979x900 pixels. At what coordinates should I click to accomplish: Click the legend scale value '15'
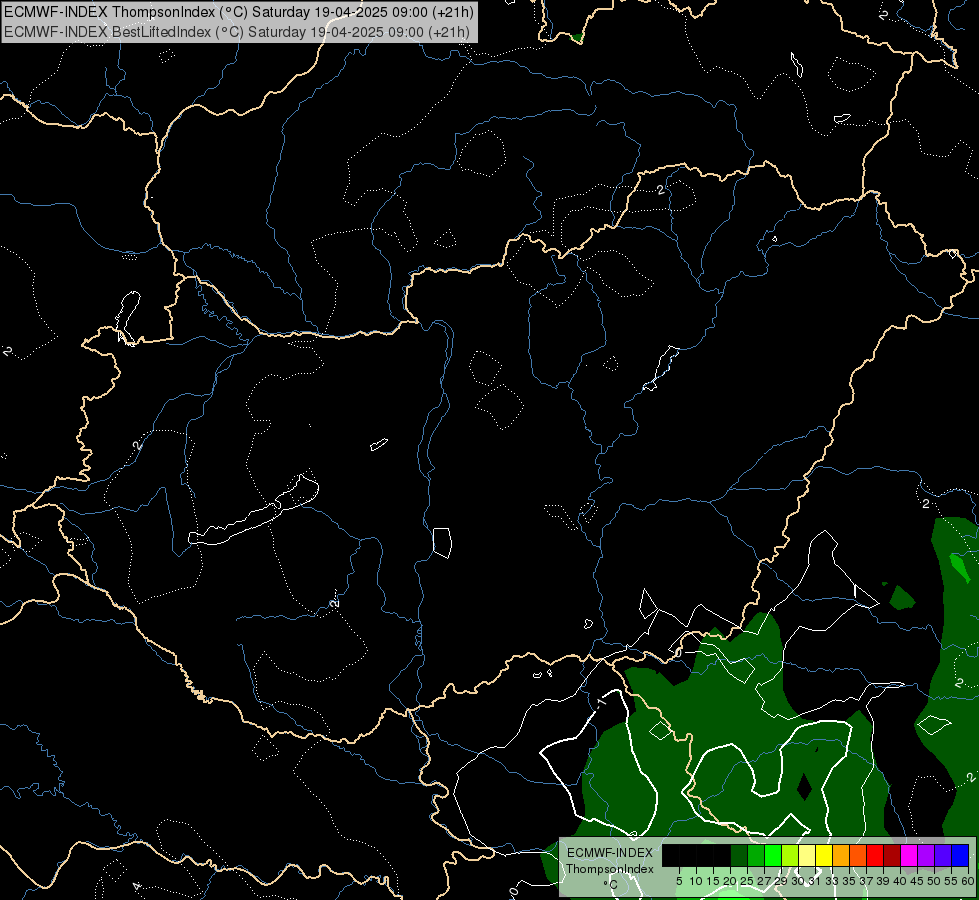coord(713,881)
